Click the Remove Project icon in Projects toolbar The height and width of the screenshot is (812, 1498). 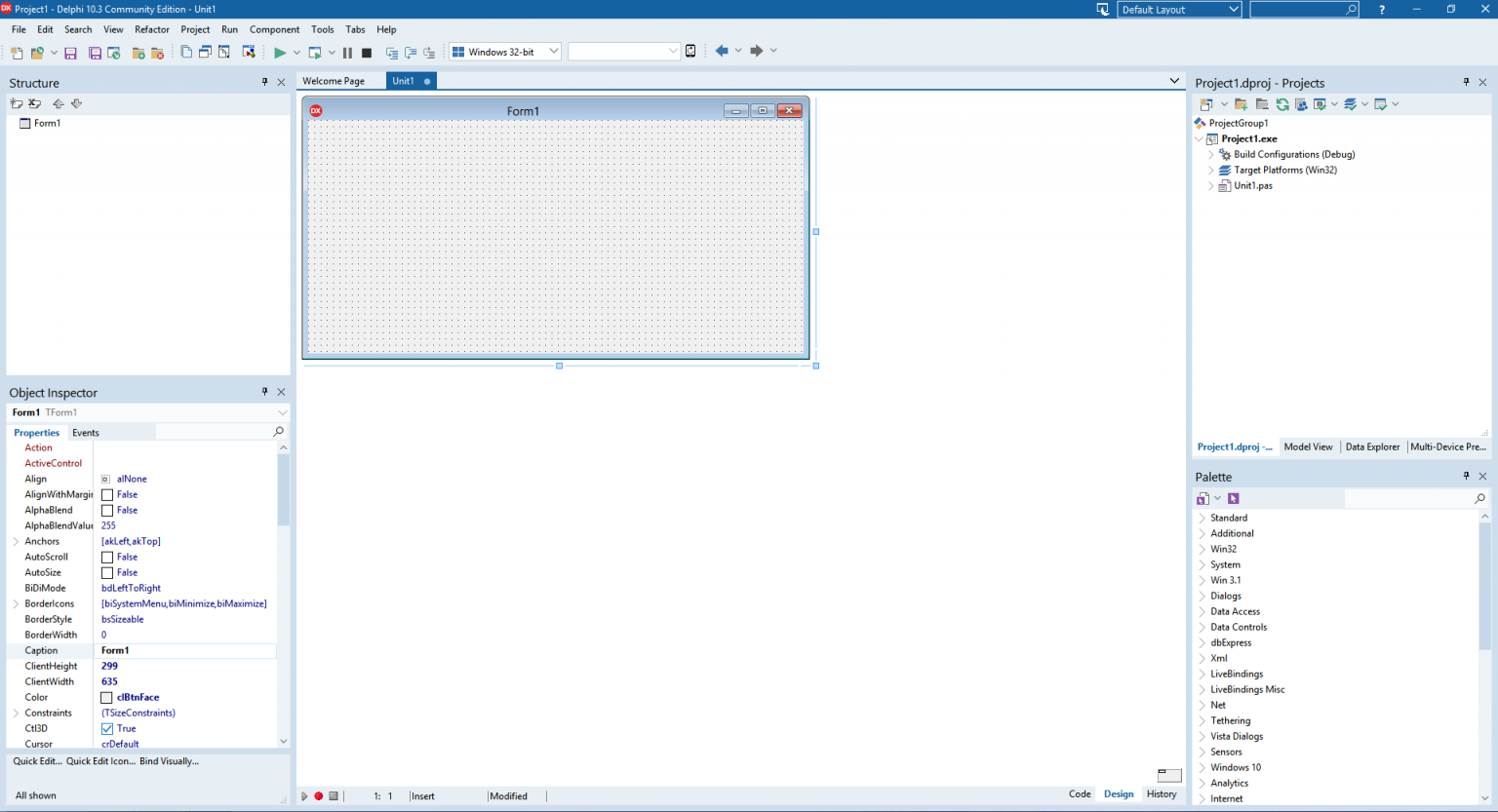coord(1262,104)
